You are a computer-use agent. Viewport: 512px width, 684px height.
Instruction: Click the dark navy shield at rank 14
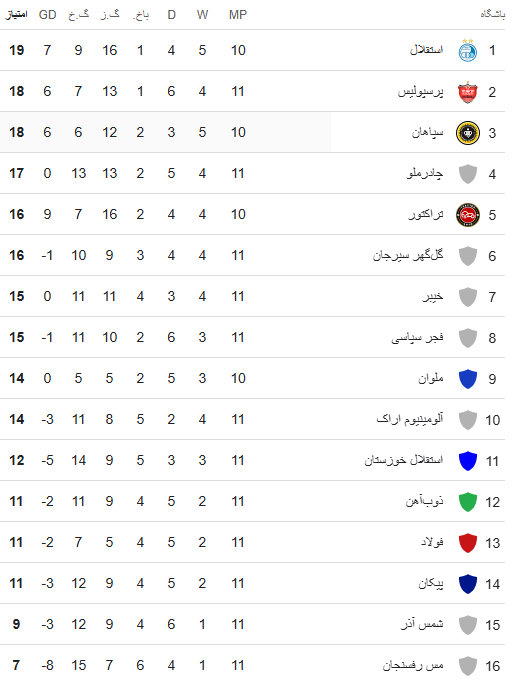click(468, 584)
